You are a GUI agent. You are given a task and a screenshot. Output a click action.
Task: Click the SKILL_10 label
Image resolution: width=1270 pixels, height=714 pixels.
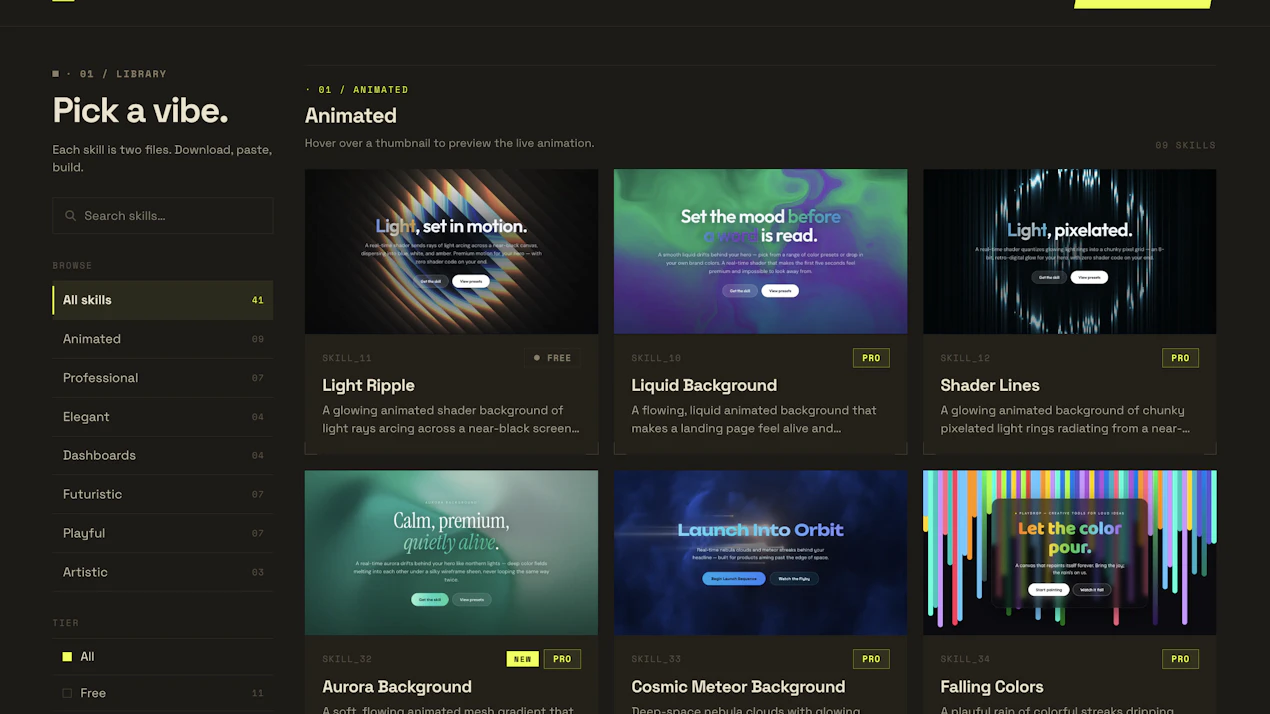pyautogui.click(x=656, y=358)
